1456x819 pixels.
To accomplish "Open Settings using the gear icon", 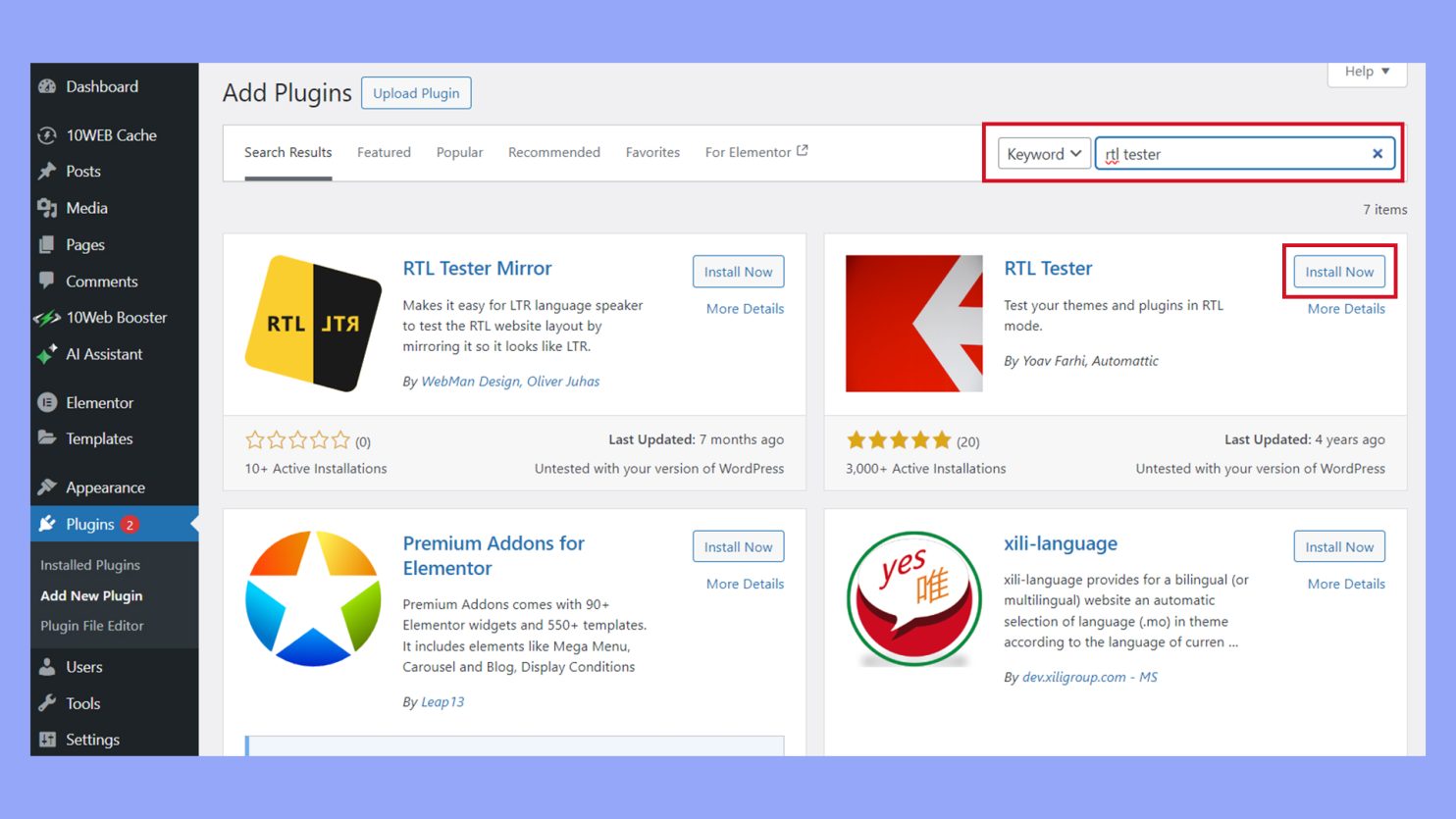I will tap(47, 740).
